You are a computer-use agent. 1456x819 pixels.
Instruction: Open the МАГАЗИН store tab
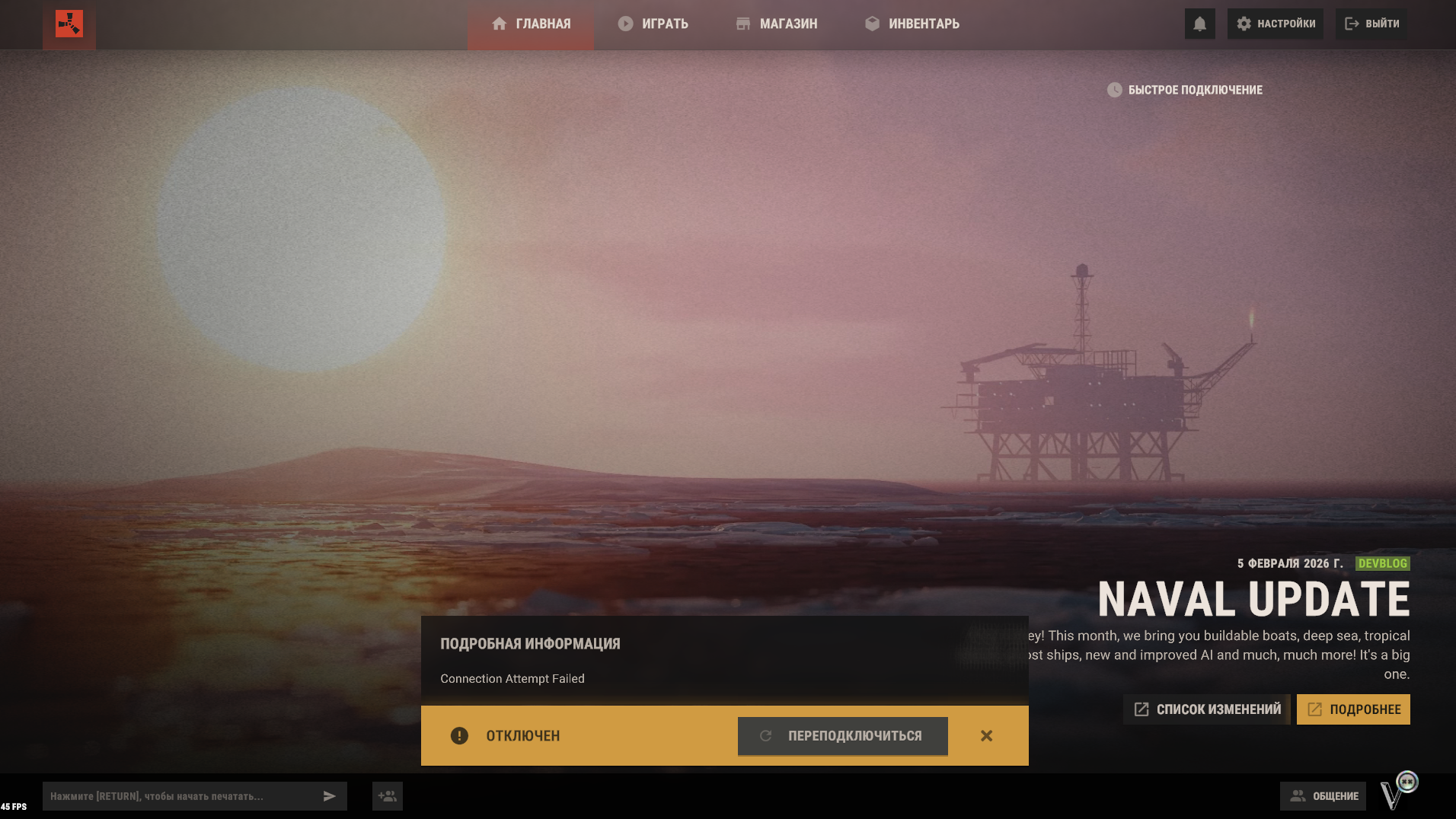tap(777, 24)
